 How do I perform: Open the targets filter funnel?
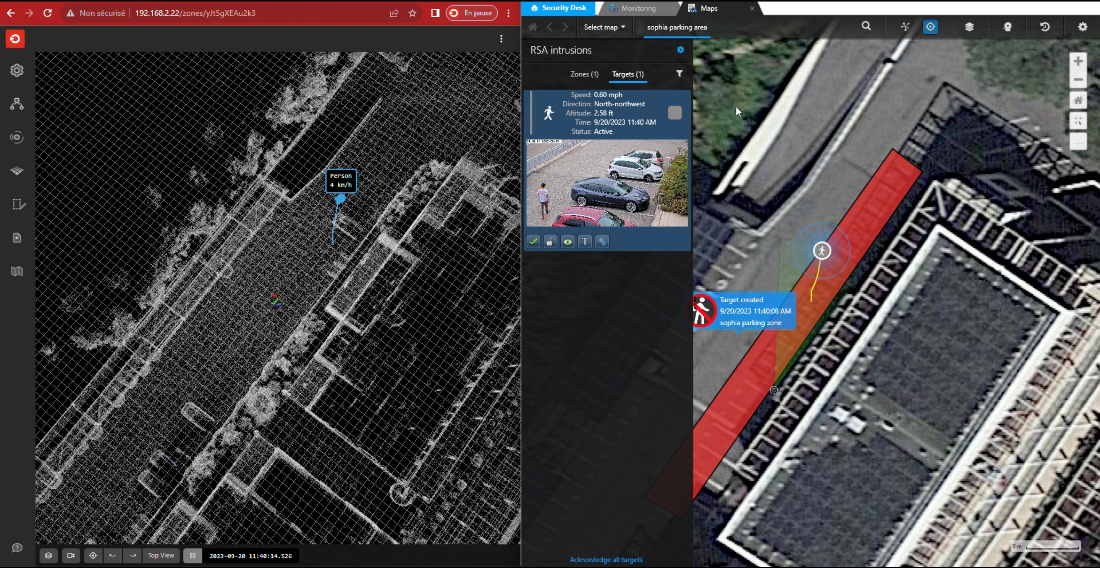click(x=679, y=73)
